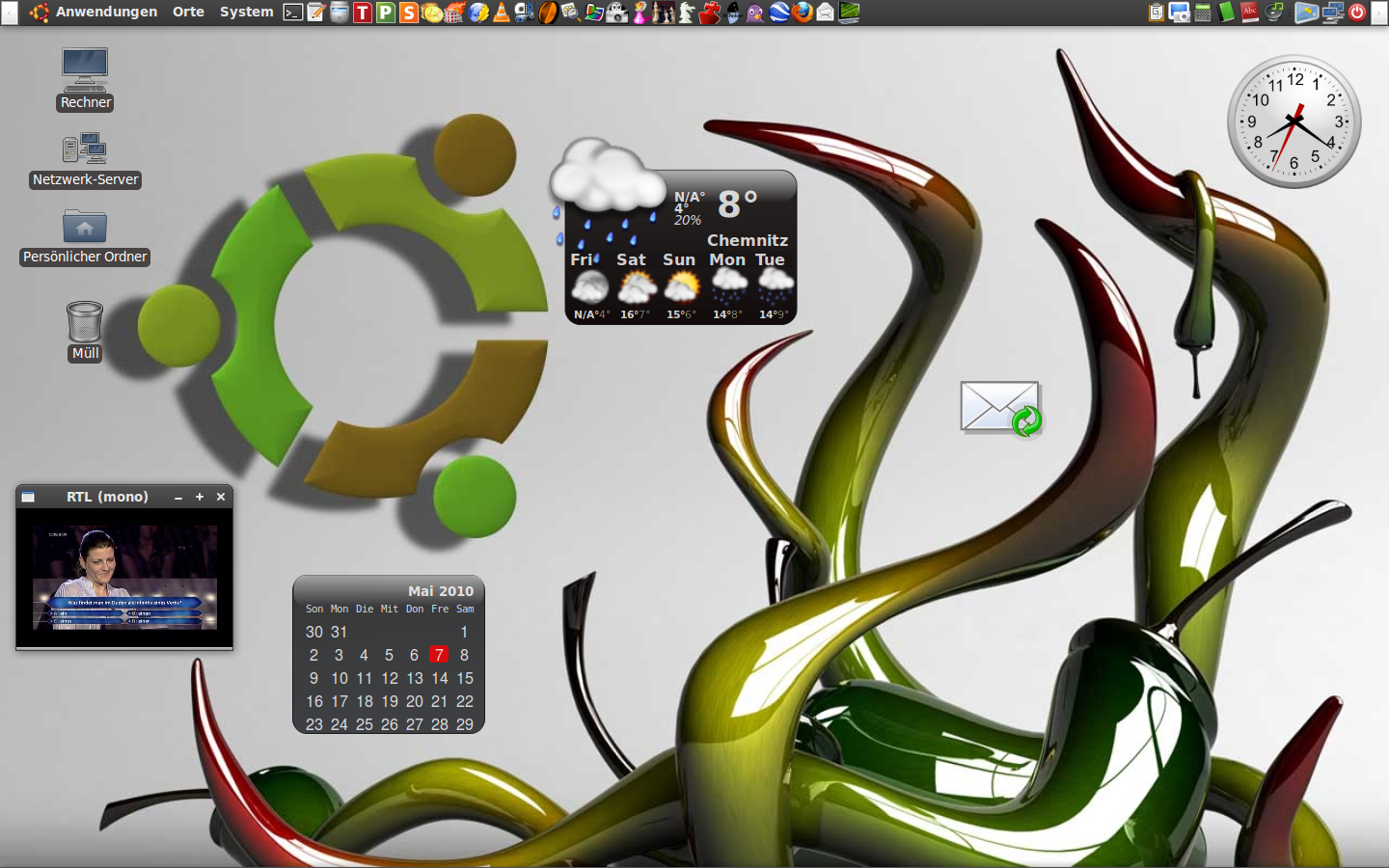Launch the image viewer magnifier icon
1389x868 pixels.
[571, 13]
